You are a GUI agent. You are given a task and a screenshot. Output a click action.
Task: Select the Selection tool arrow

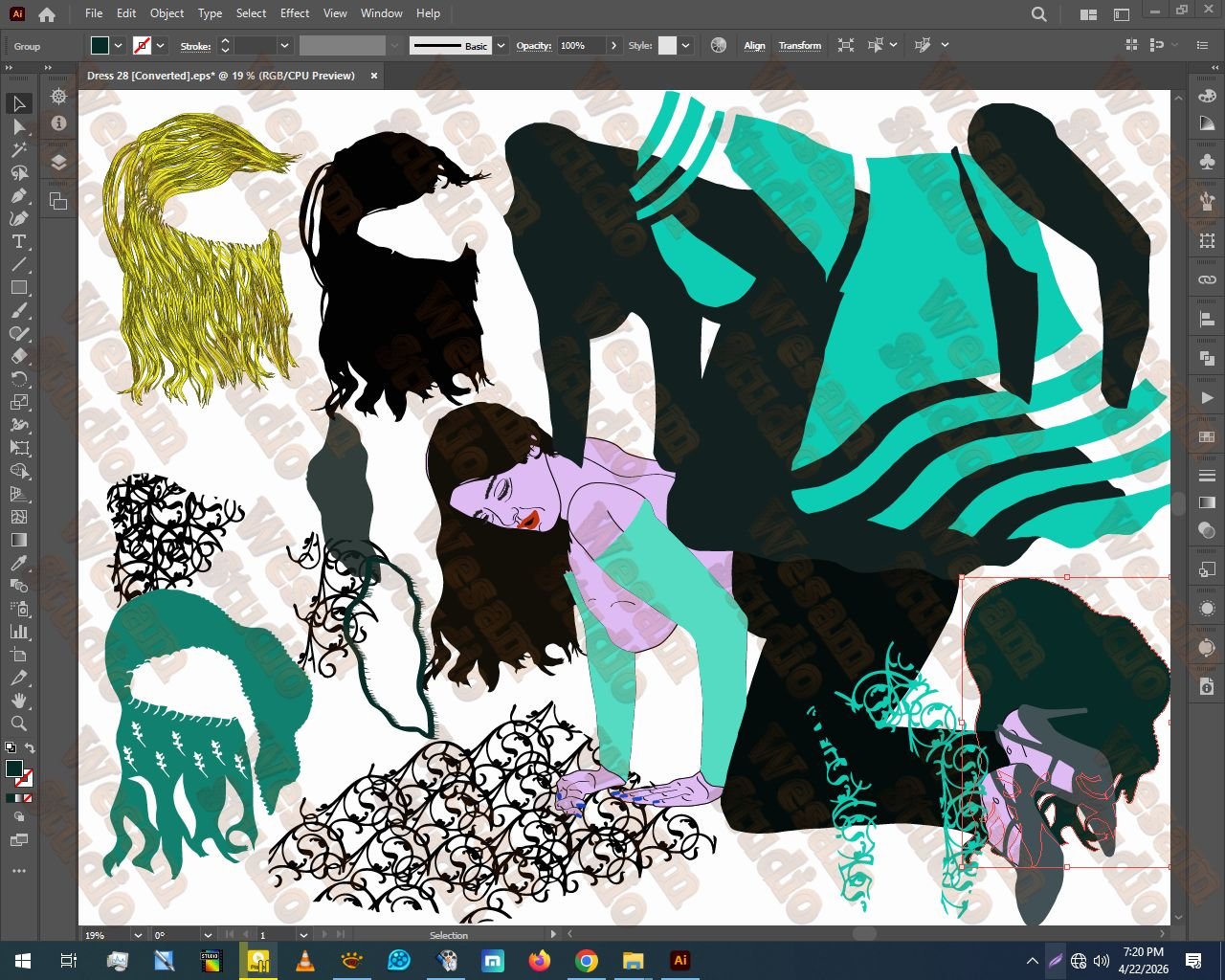click(x=19, y=103)
